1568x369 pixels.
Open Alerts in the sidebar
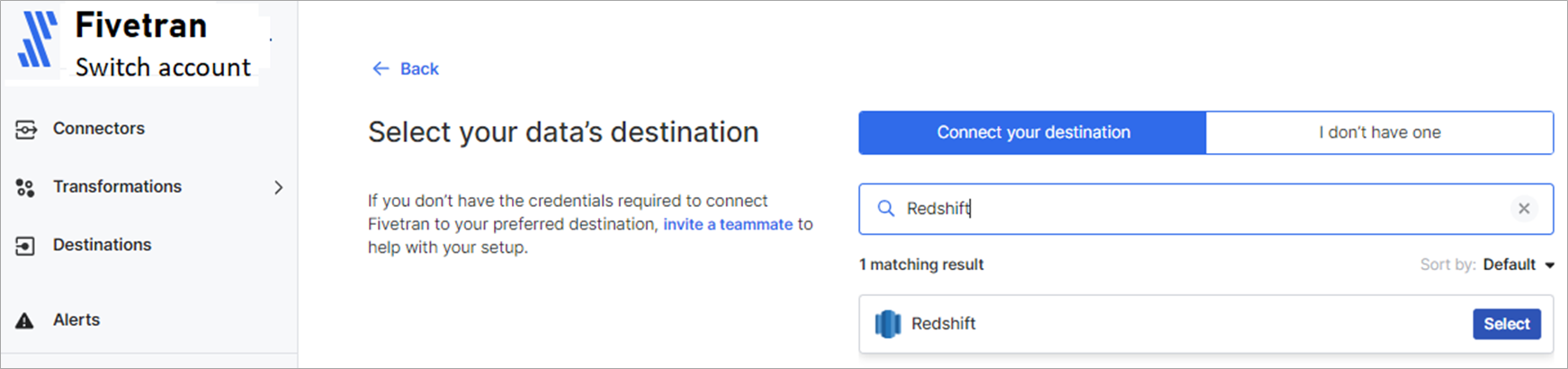[76, 319]
